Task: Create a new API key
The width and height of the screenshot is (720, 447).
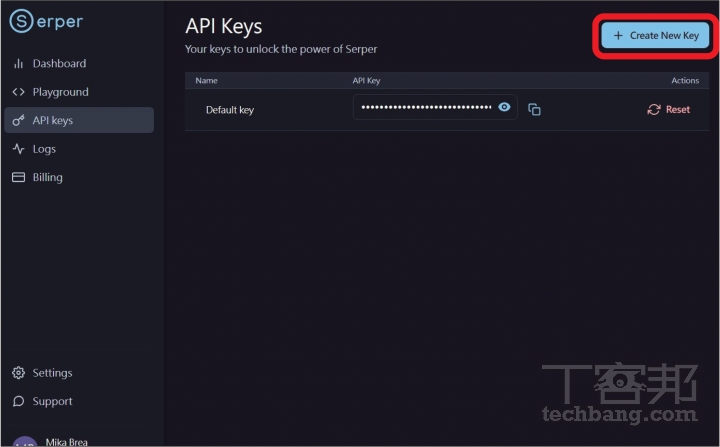Action: (x=655, y=35)
